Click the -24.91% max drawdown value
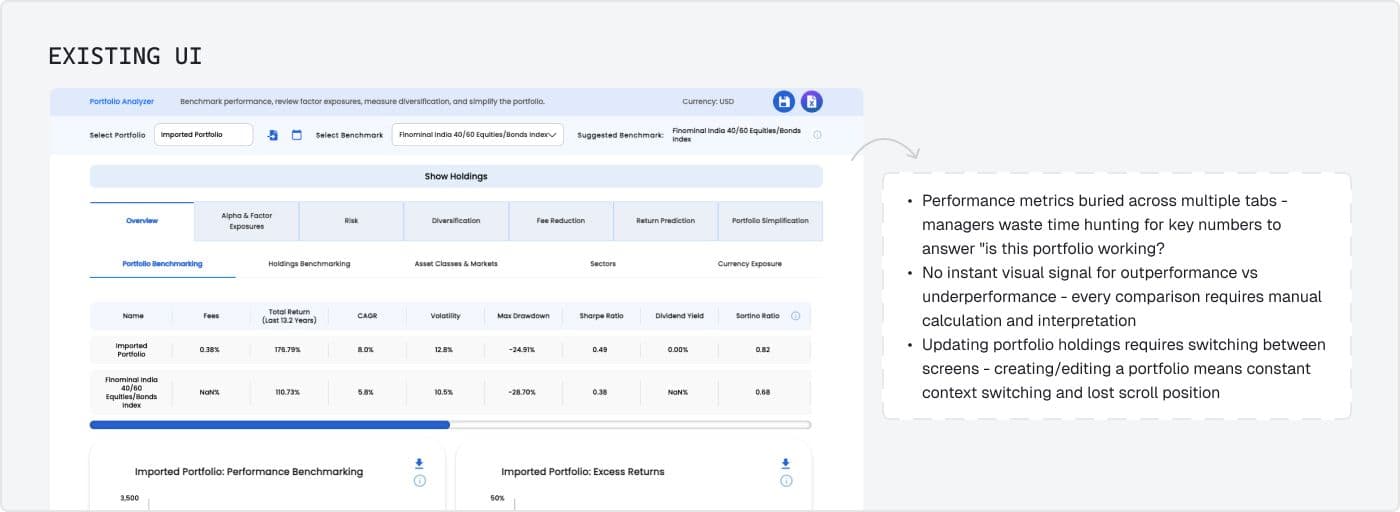 pyautogui.click(x=523, y=350)
